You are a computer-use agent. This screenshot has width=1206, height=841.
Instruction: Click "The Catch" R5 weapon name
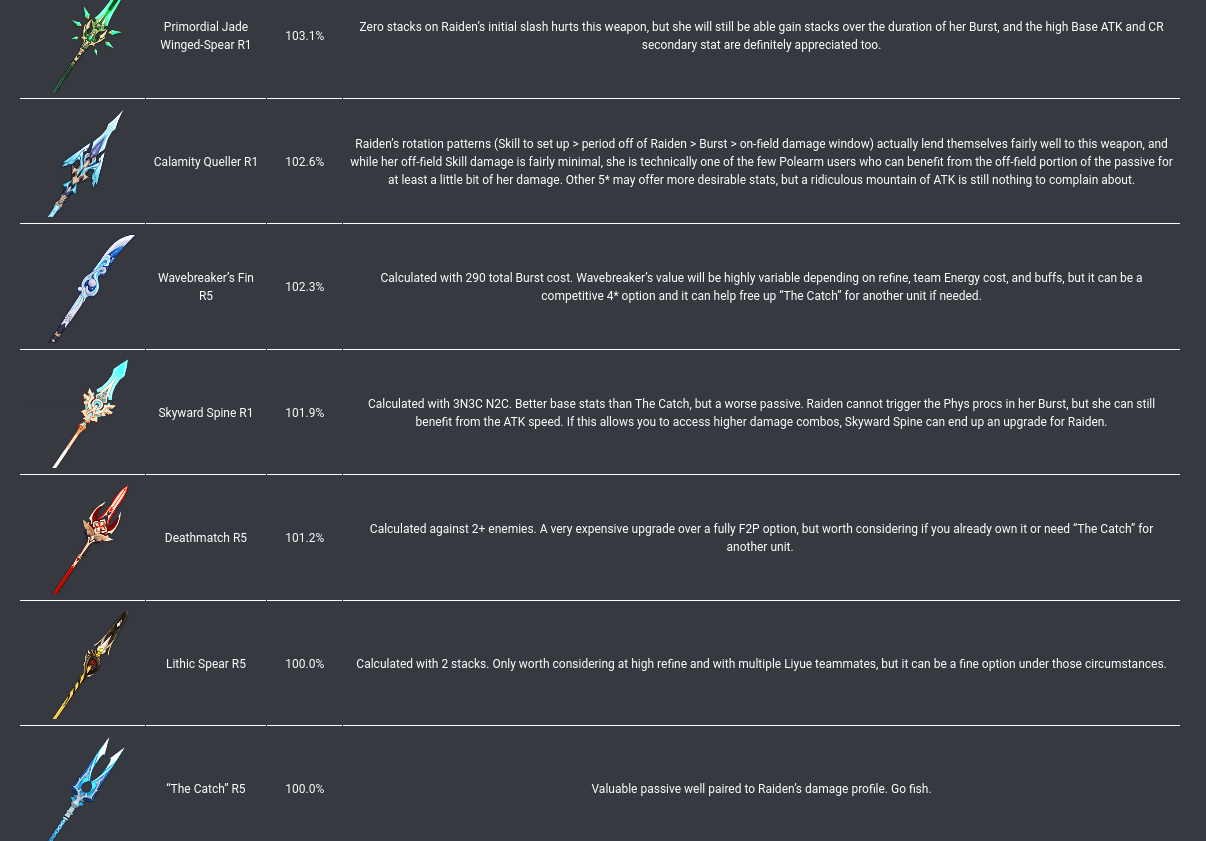click(x=206, y=789)
